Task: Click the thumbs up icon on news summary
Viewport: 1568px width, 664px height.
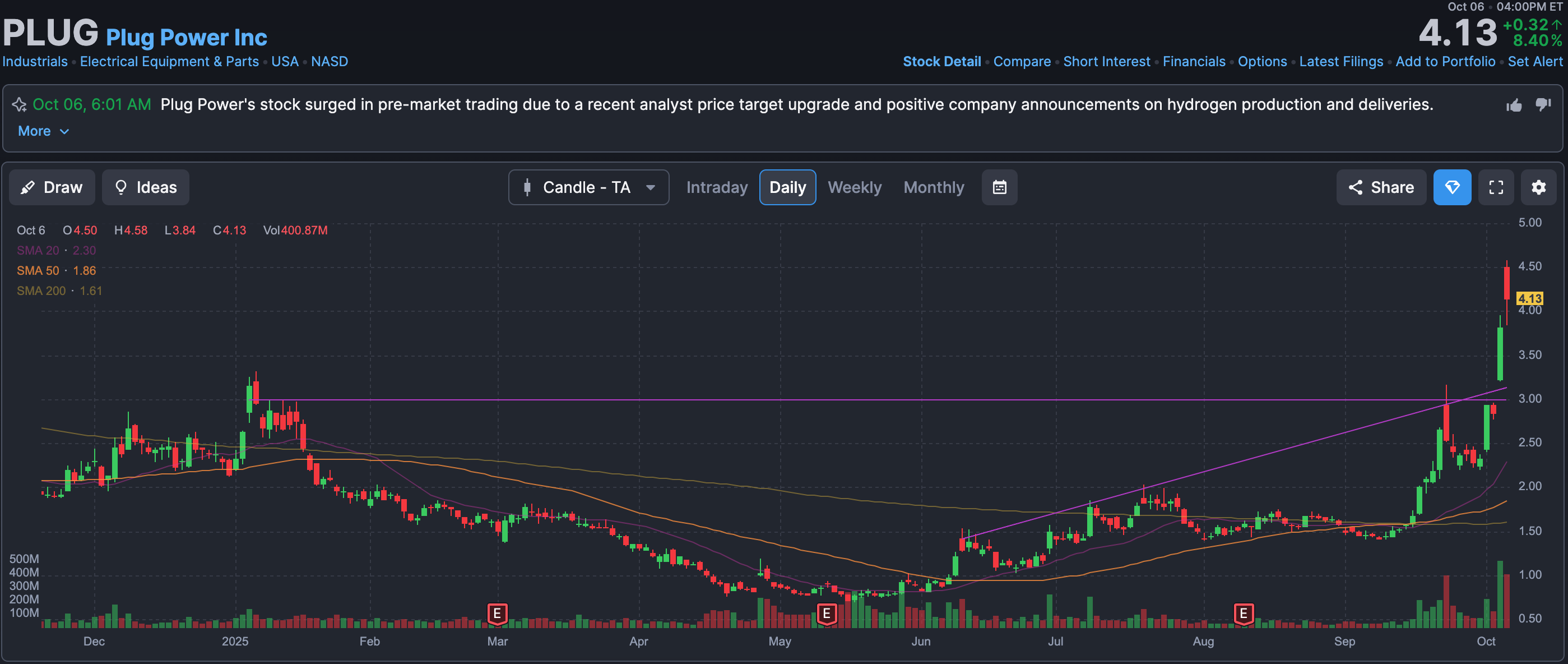Action: [1514, 105]
